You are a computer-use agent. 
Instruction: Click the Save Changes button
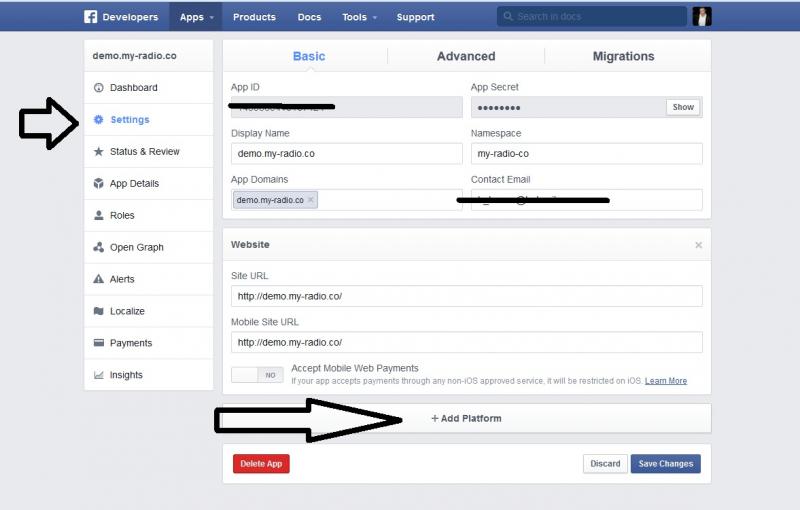665,464
